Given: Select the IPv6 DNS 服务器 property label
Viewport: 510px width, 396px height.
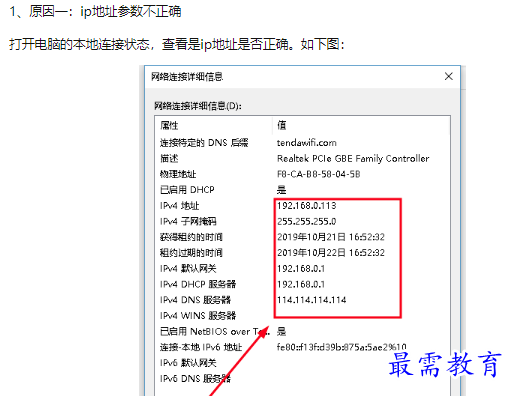Looking at the screenshot, I should (x=195, y=379).
